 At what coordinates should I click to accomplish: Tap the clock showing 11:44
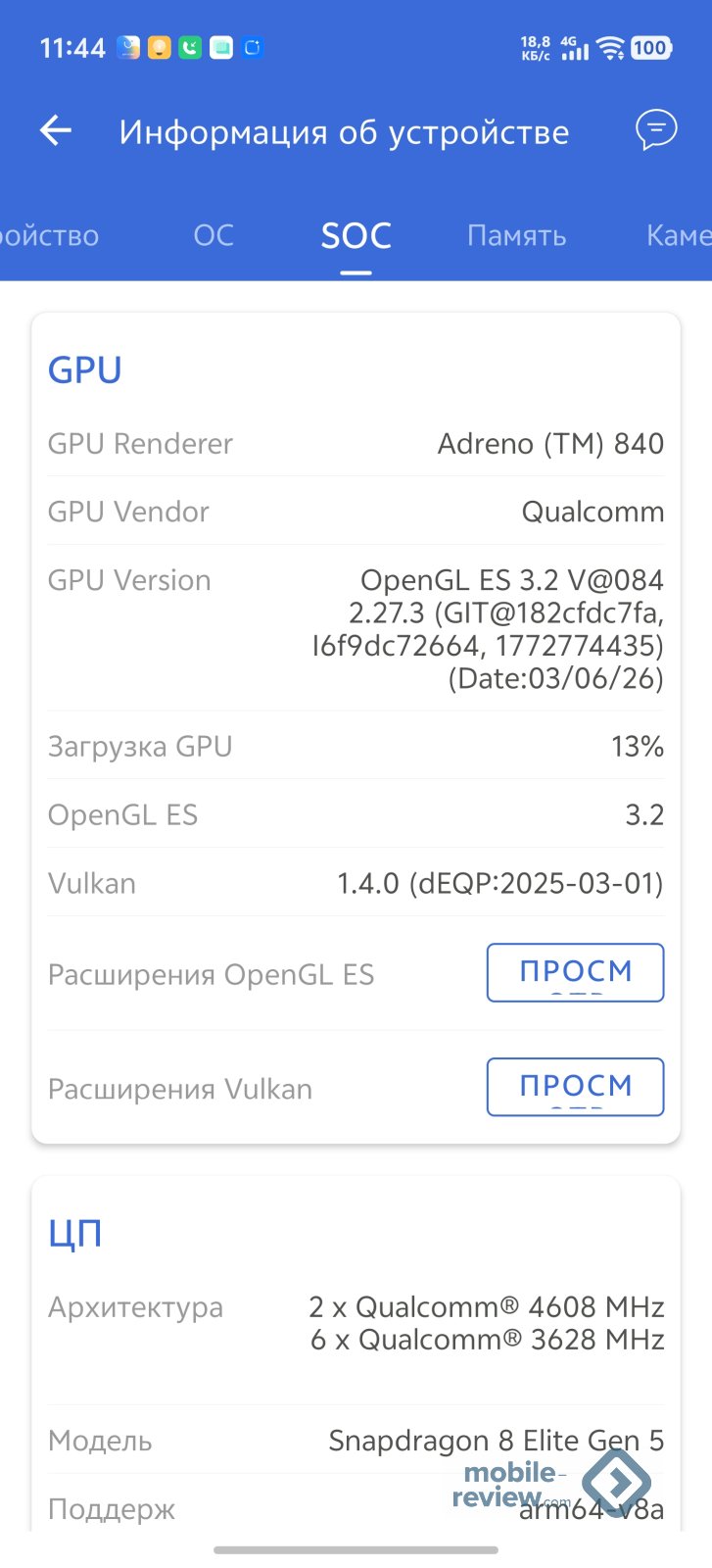click(72, 48)
